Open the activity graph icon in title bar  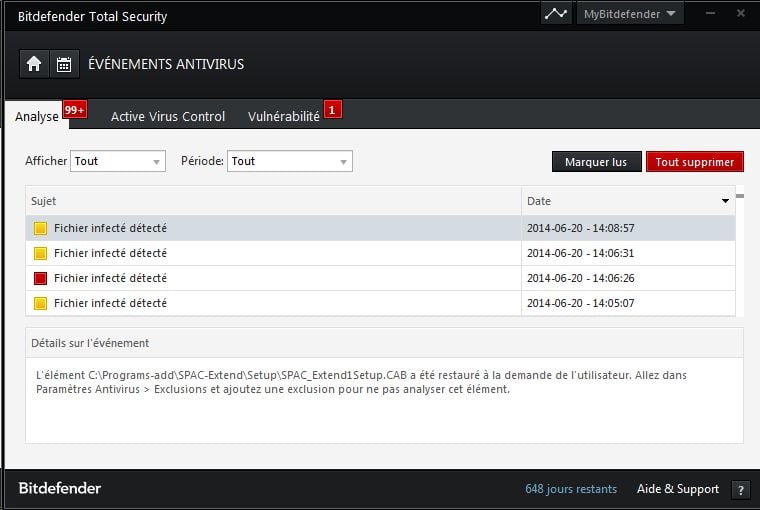pos(555,14)
